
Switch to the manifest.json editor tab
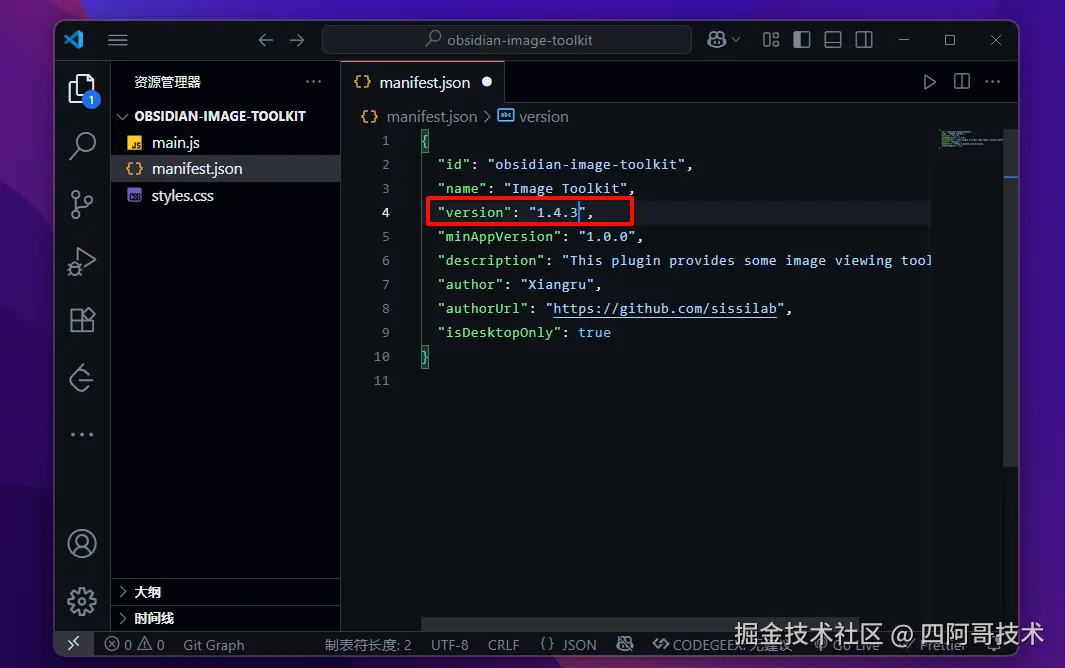[424, 82]
